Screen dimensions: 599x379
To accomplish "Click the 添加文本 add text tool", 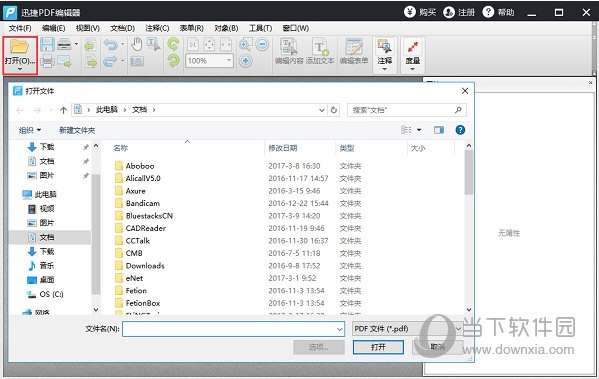I will pyautogui.click(x=320, y=51).
